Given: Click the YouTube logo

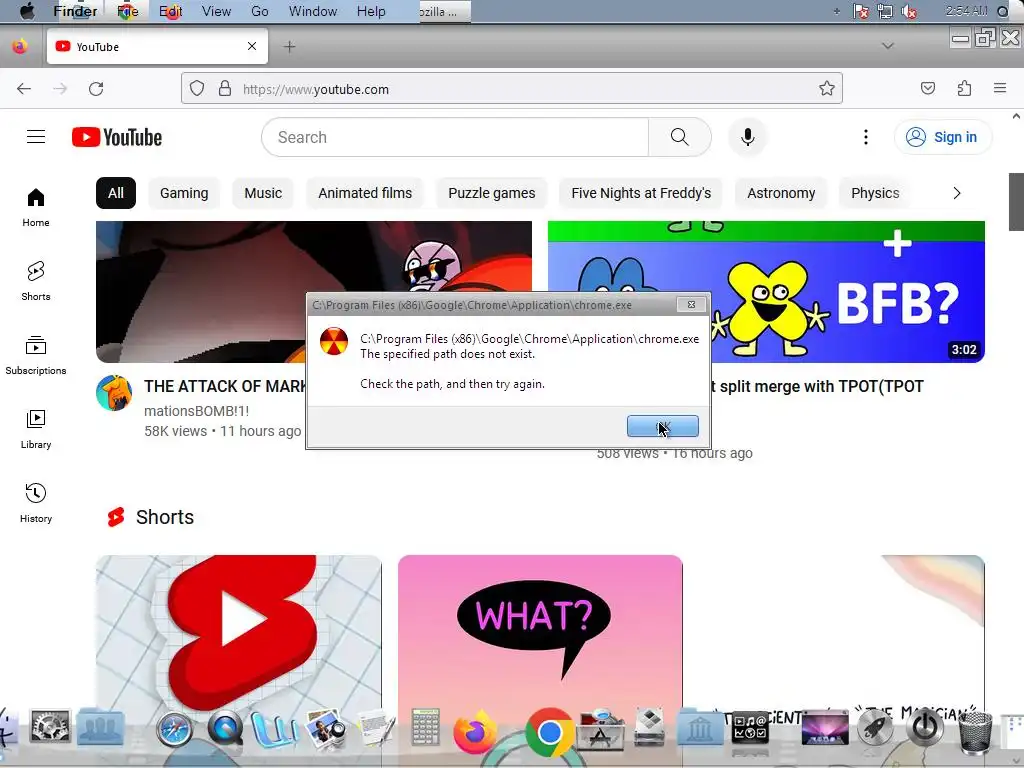Looking at the screenshot, I should point(117,137).
